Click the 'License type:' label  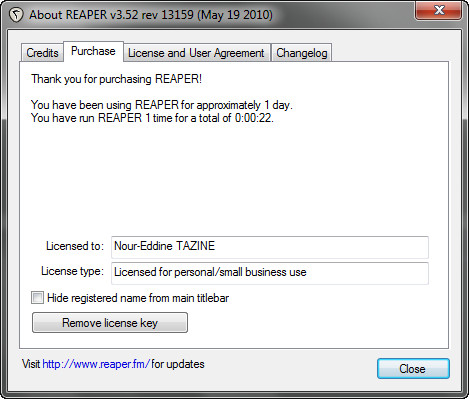72,271
